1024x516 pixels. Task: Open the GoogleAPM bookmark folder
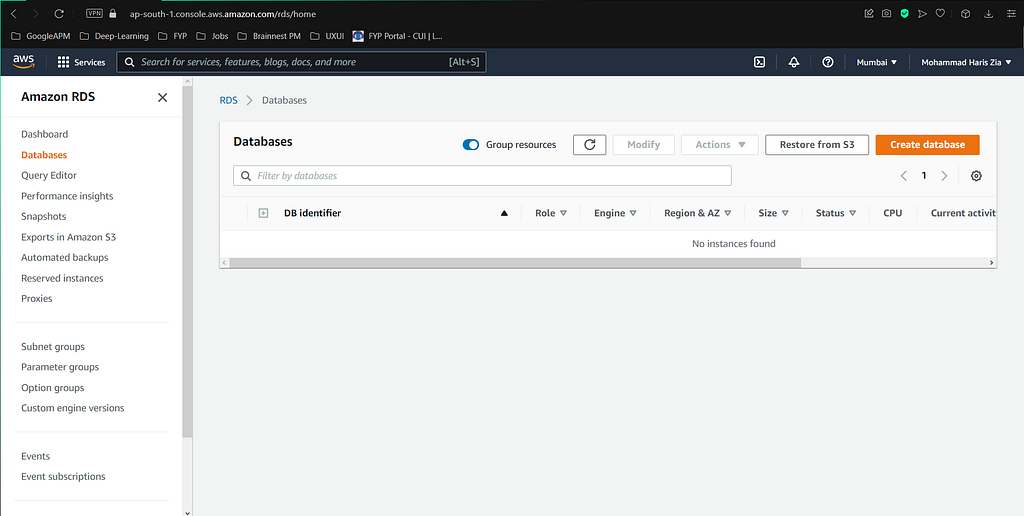40,36
